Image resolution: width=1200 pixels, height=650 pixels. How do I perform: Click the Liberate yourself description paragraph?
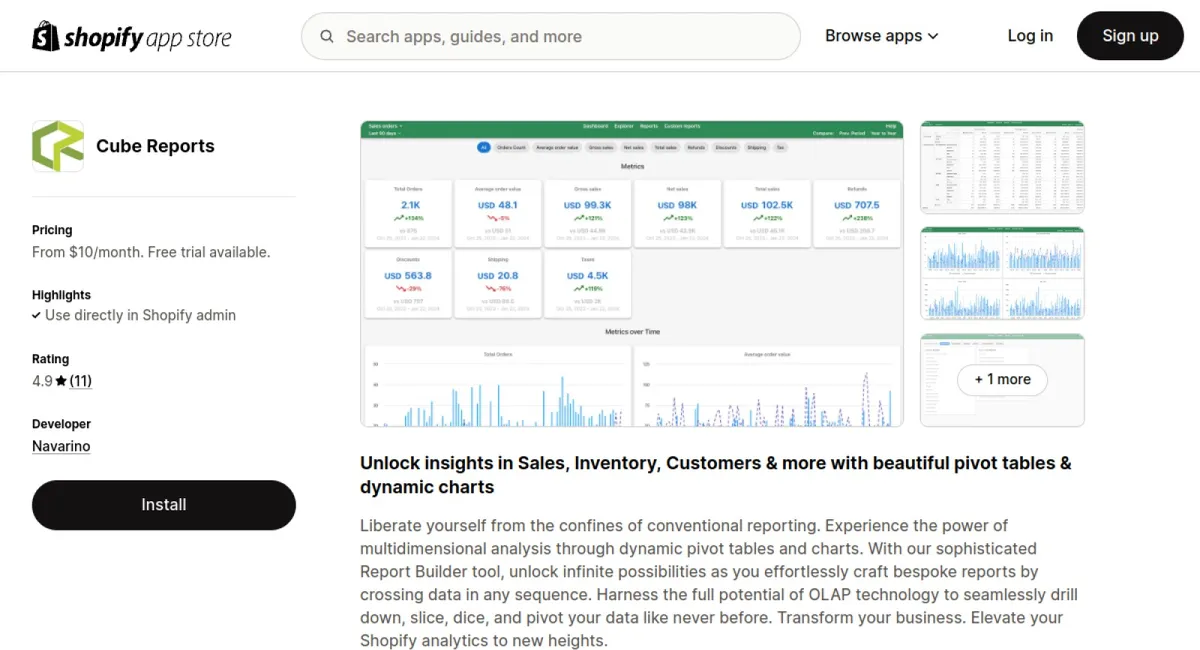(719, 583)
